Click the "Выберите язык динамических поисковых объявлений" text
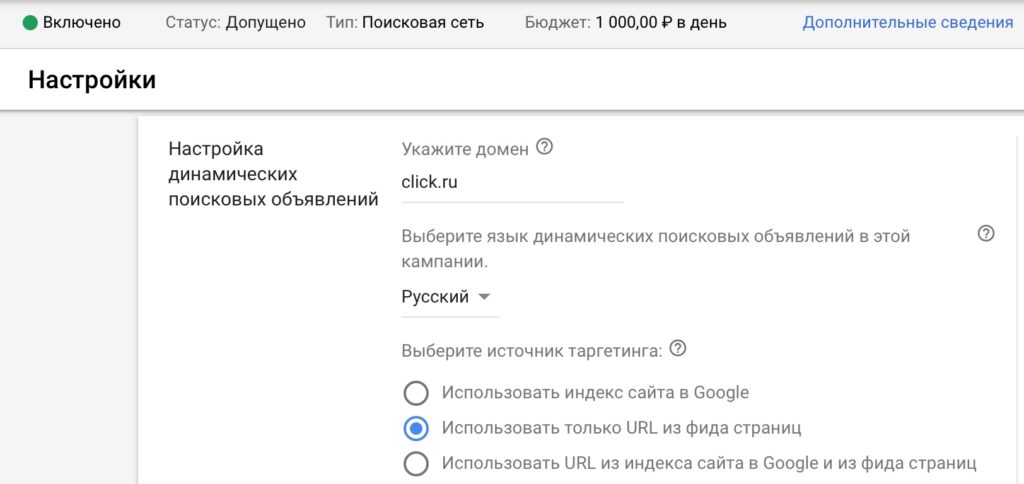Screen dimensions: 1024x484 point(655,237)
